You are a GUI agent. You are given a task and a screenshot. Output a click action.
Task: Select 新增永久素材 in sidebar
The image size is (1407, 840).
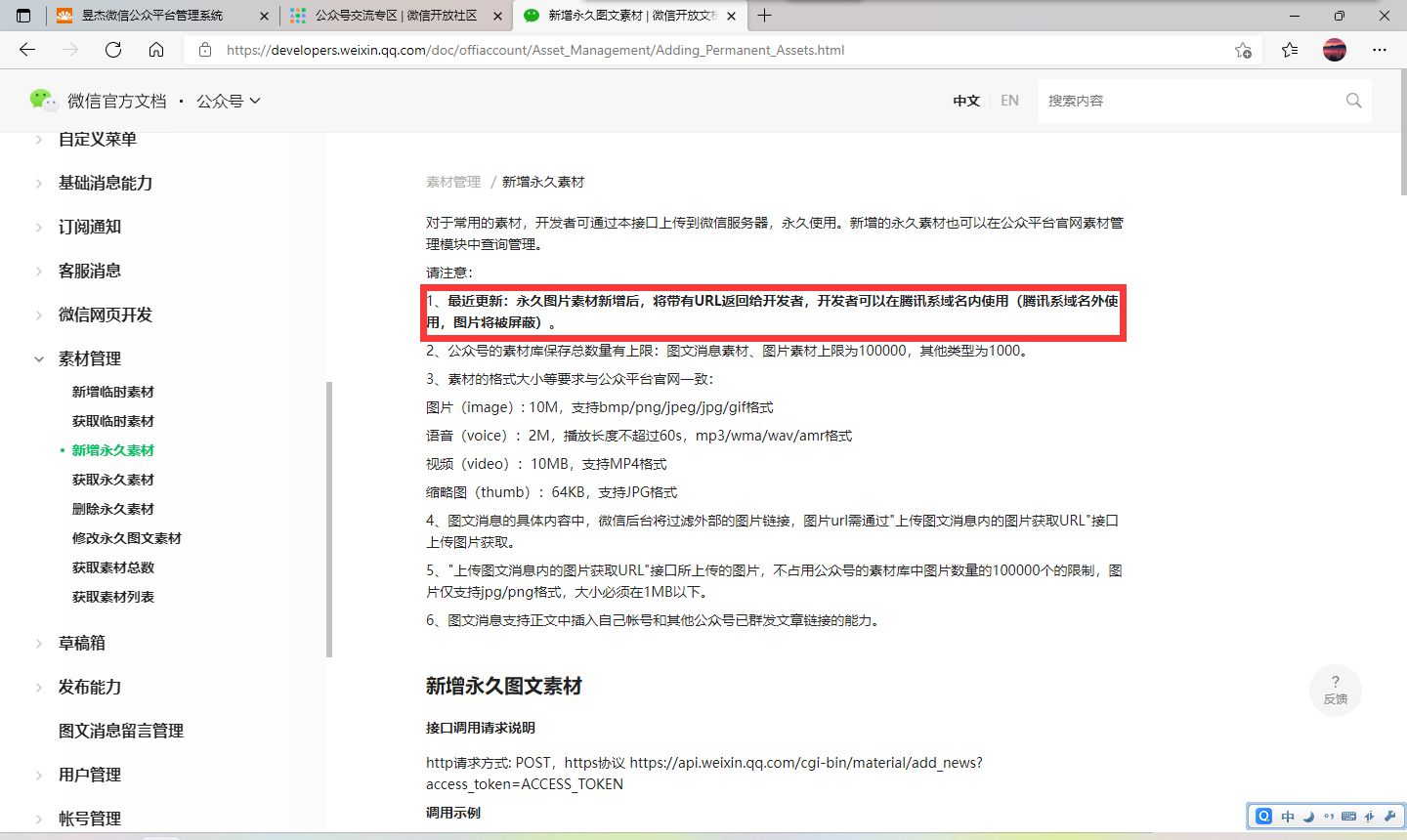coord(113,450)
